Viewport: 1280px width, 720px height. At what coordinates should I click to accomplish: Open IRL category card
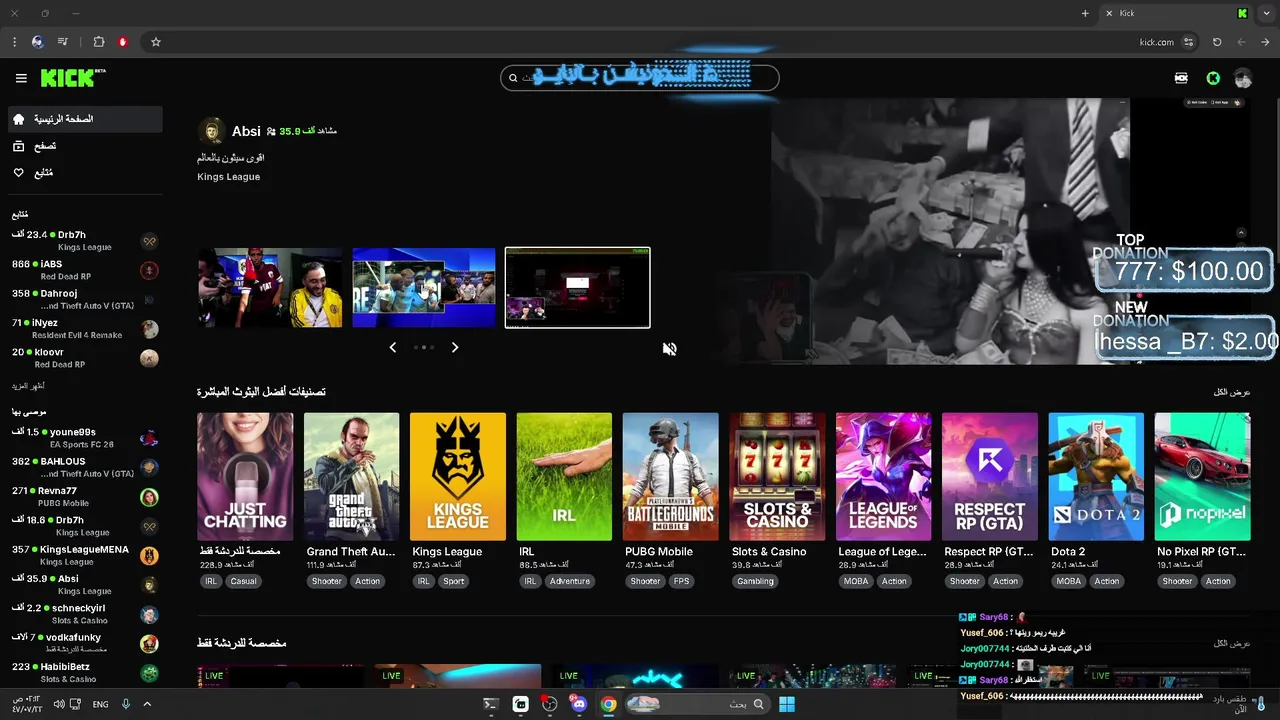[x=564, y=477]
